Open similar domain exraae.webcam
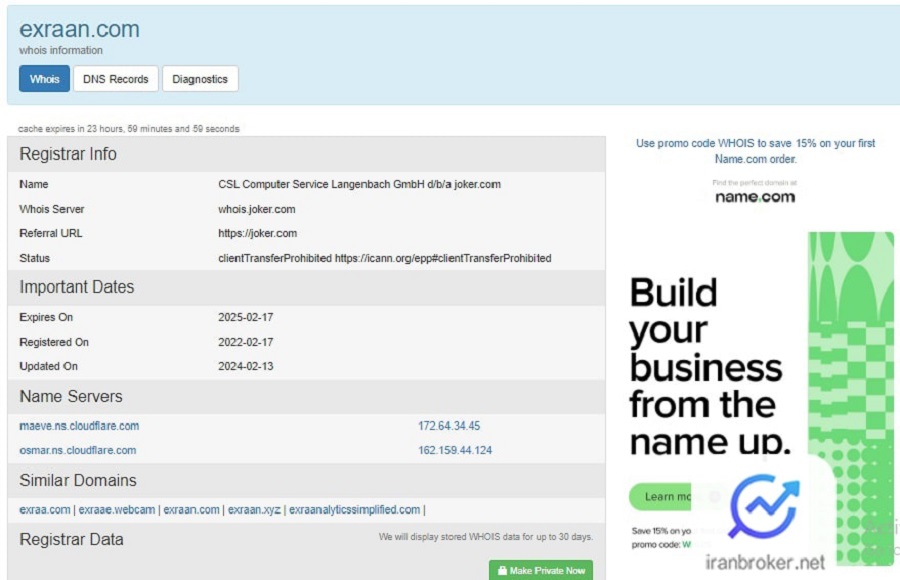Viewport: 900px width, 580px height. 117,510
